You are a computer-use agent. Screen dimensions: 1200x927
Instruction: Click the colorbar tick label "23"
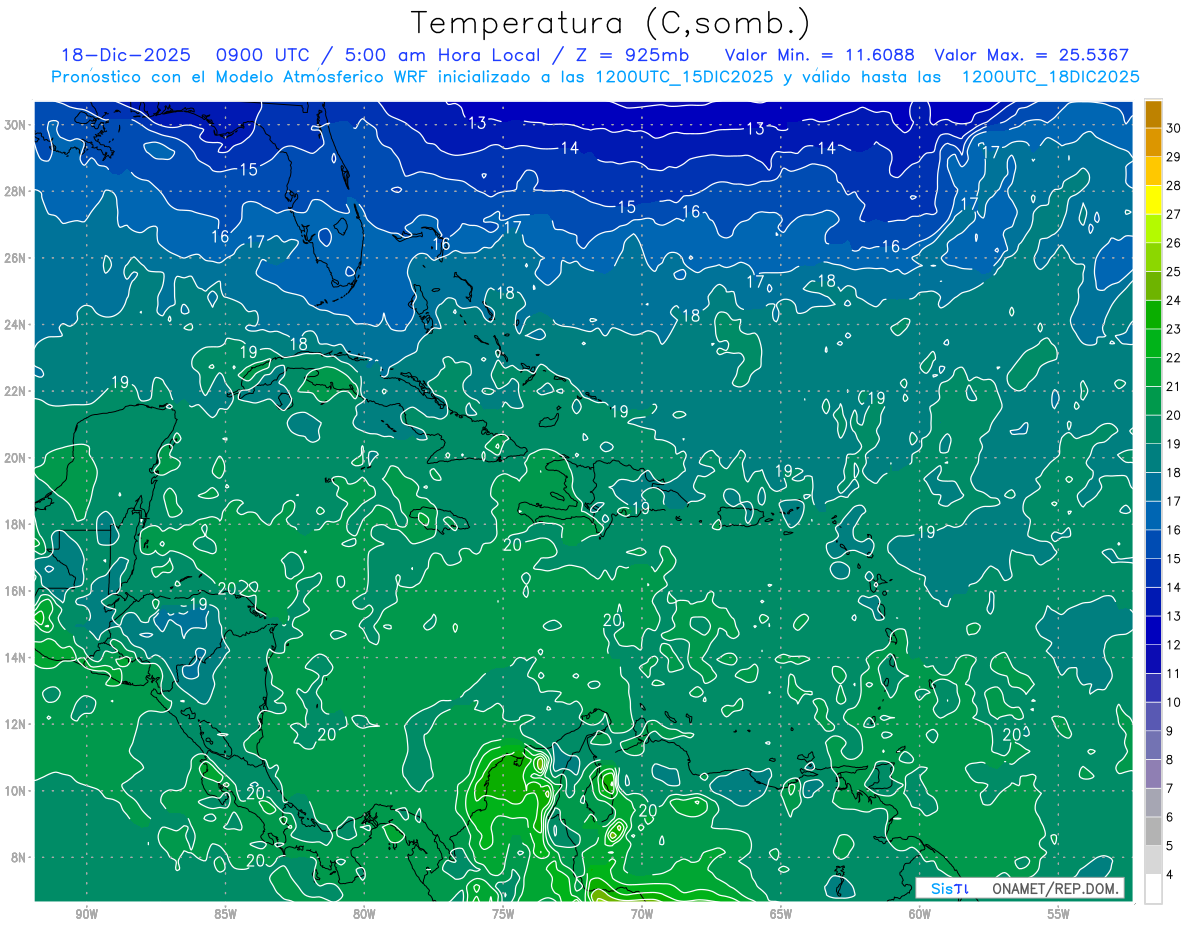[x=1174, y=329]
